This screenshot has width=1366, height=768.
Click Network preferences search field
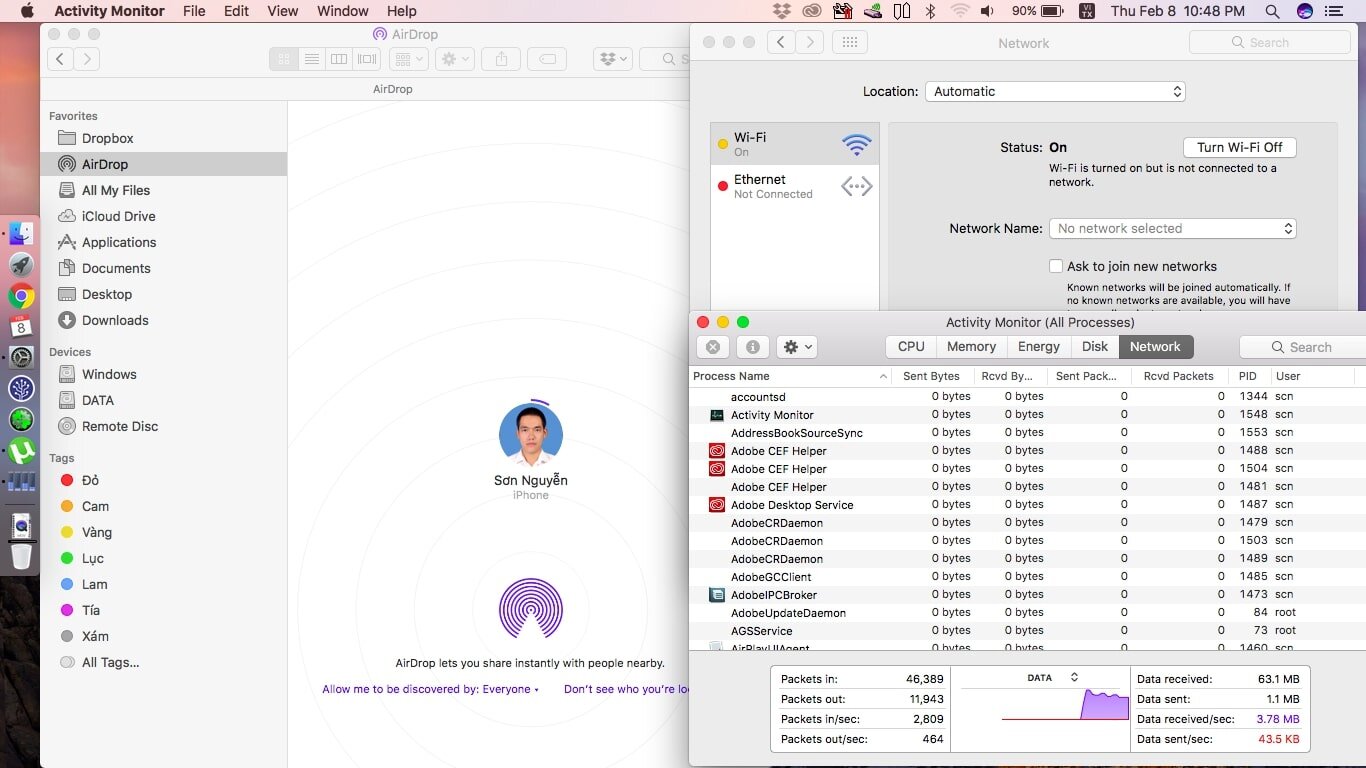(1270, 42)
